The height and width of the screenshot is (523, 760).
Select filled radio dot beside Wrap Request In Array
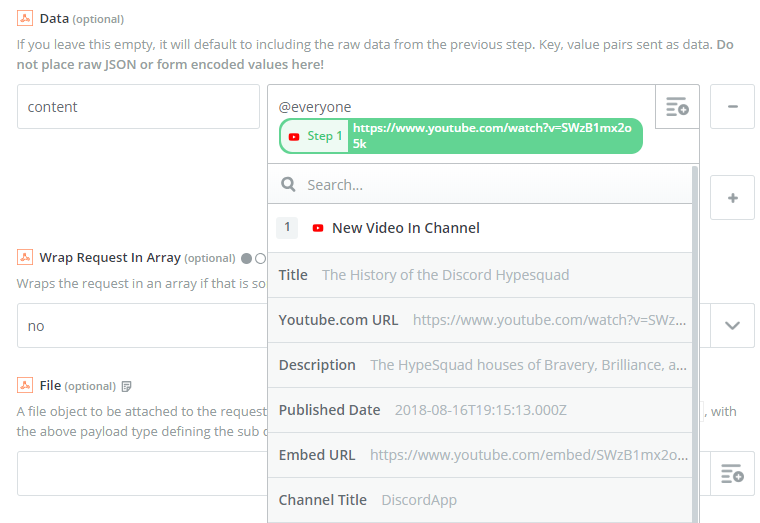(246, 258)
